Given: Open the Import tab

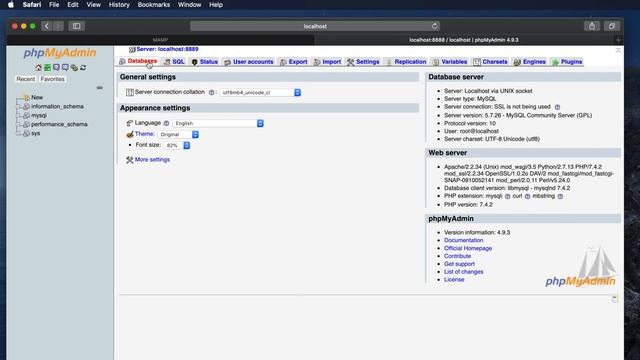Looking at the screenshot, I should [x=327, y=62].
